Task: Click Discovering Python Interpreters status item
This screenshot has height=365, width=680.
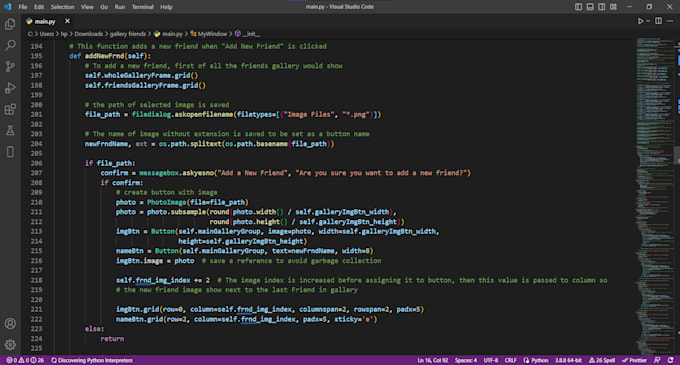Action: coord(92,360)
